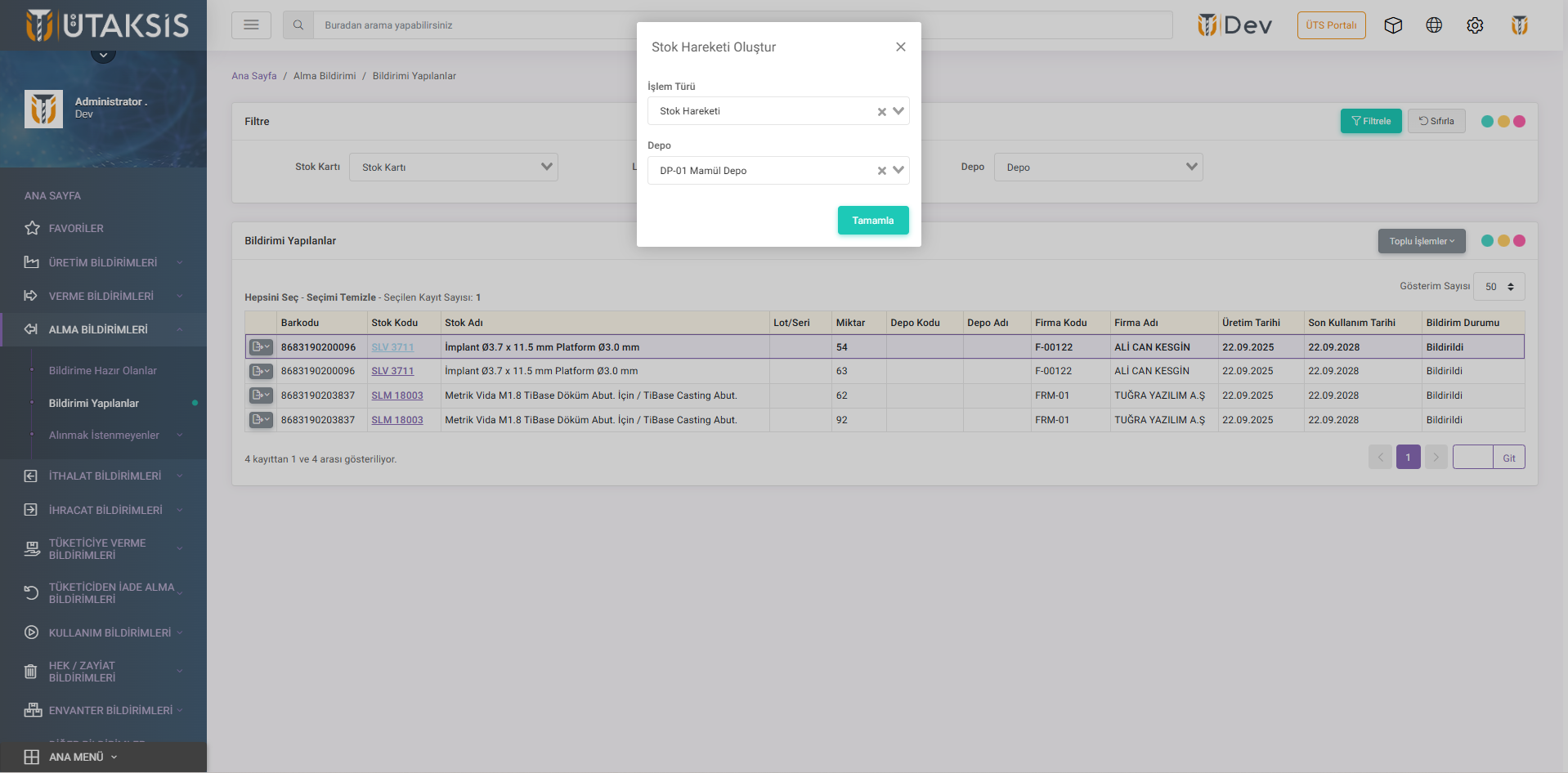This screenshot has width=1568, height=773.
Task: Click the globe language icon
Action: click(1434, 25)
